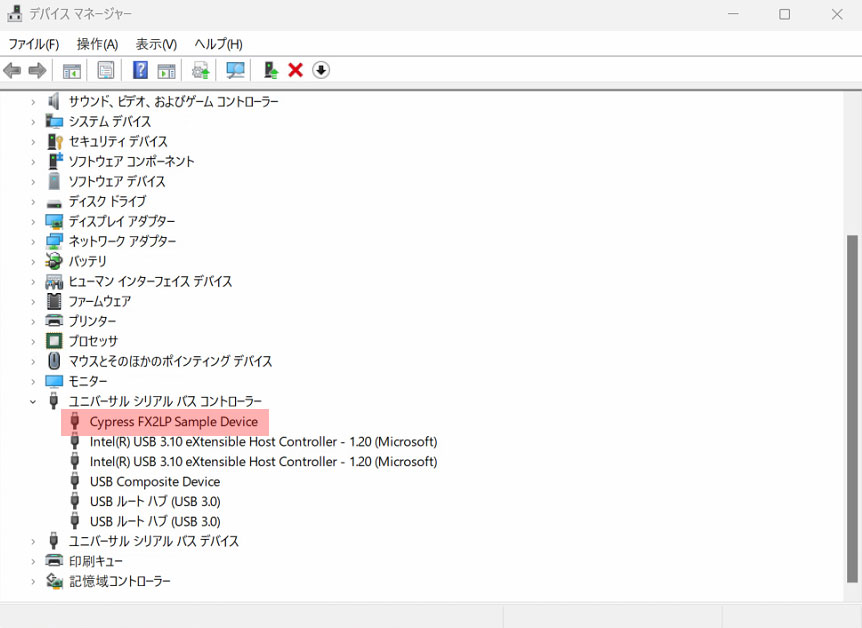Click the display adapter icon
The image size is (862, 628).
click(54, 221)
